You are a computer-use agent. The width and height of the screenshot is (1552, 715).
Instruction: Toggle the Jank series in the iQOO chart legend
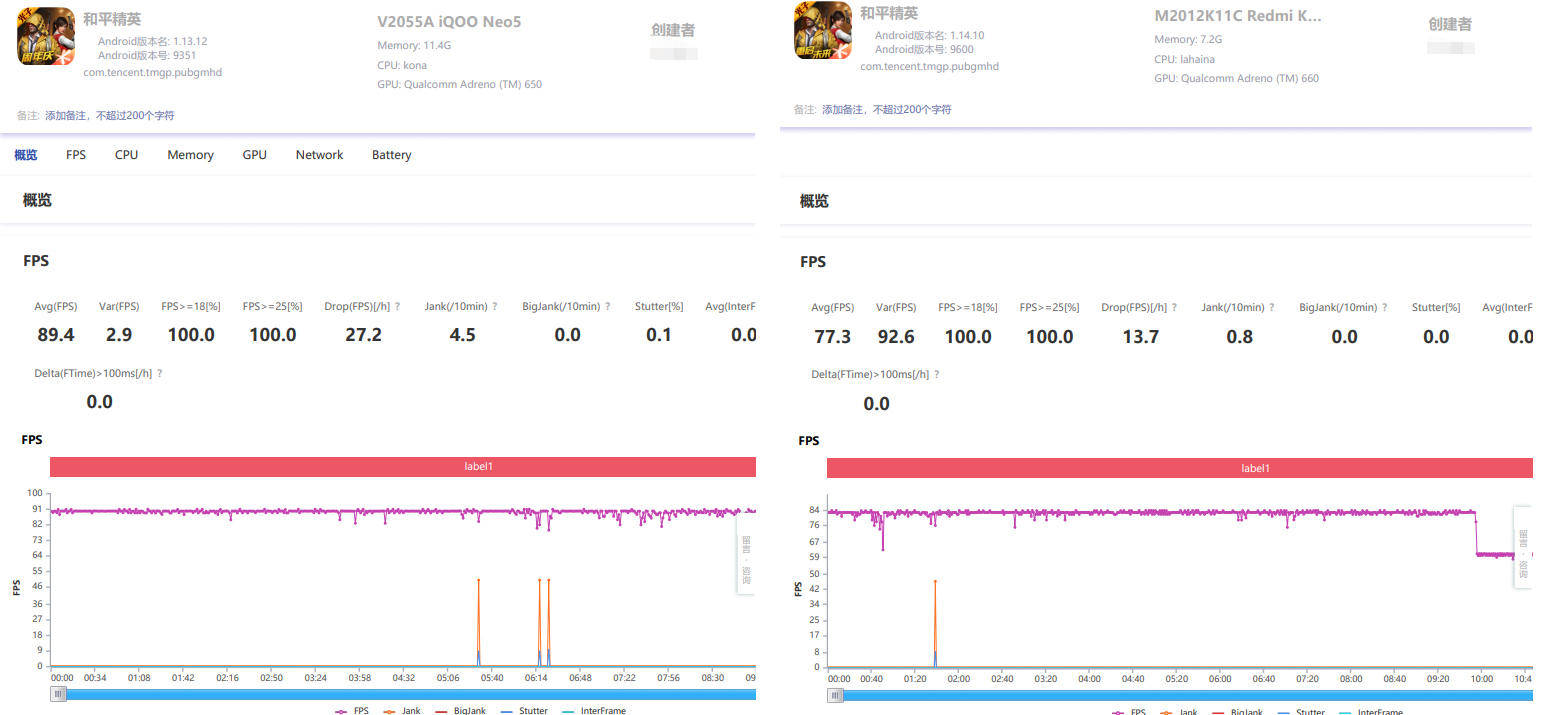pos(401,711)
